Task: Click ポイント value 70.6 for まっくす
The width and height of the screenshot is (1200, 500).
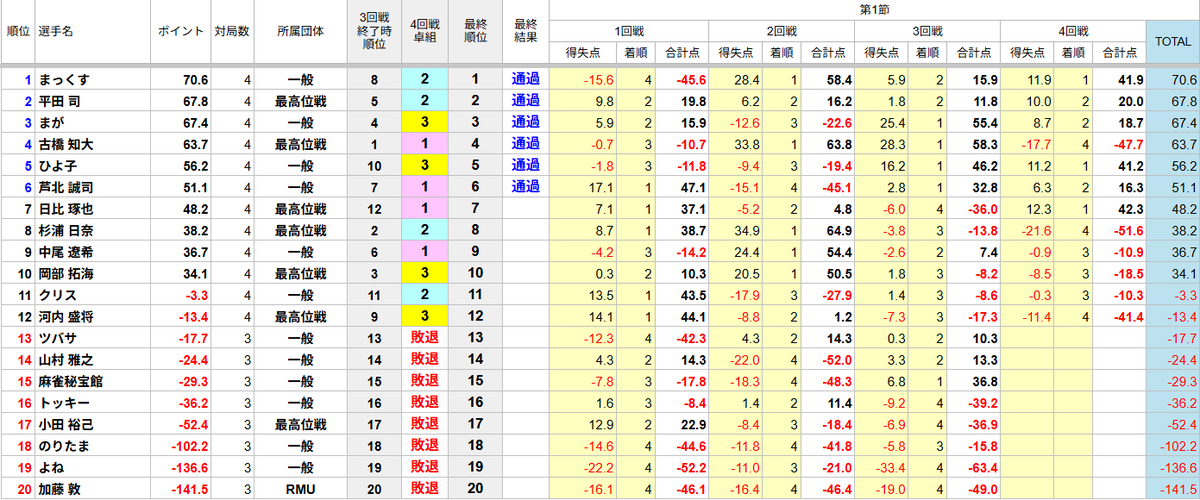Action: tap(194, 79)
